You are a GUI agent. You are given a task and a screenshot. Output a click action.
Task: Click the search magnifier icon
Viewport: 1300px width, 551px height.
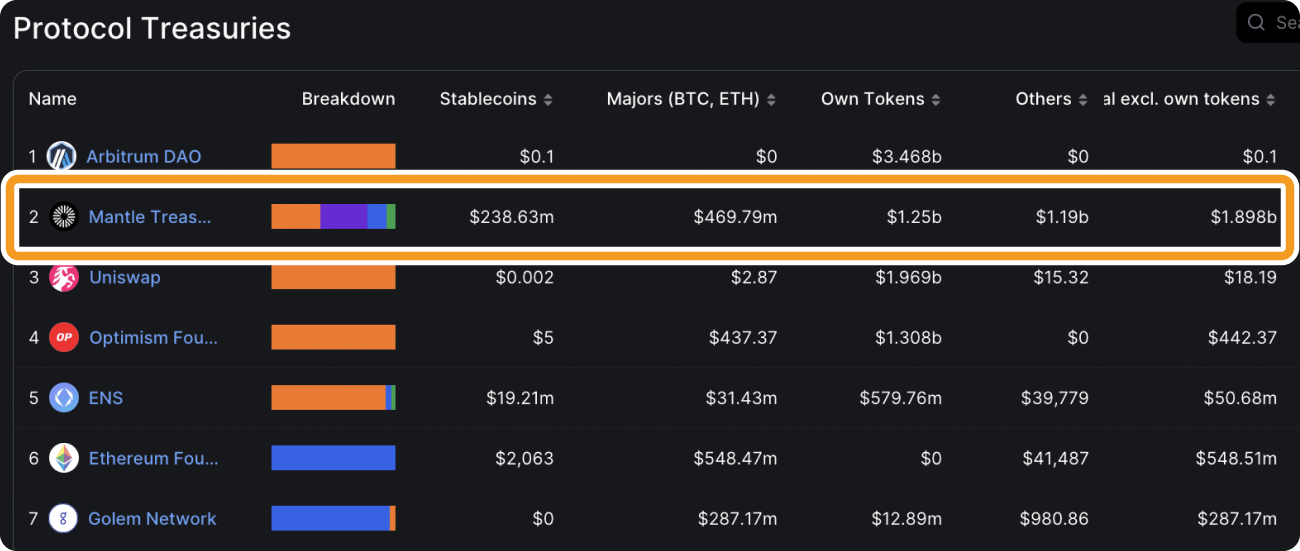coord(1257,22)
